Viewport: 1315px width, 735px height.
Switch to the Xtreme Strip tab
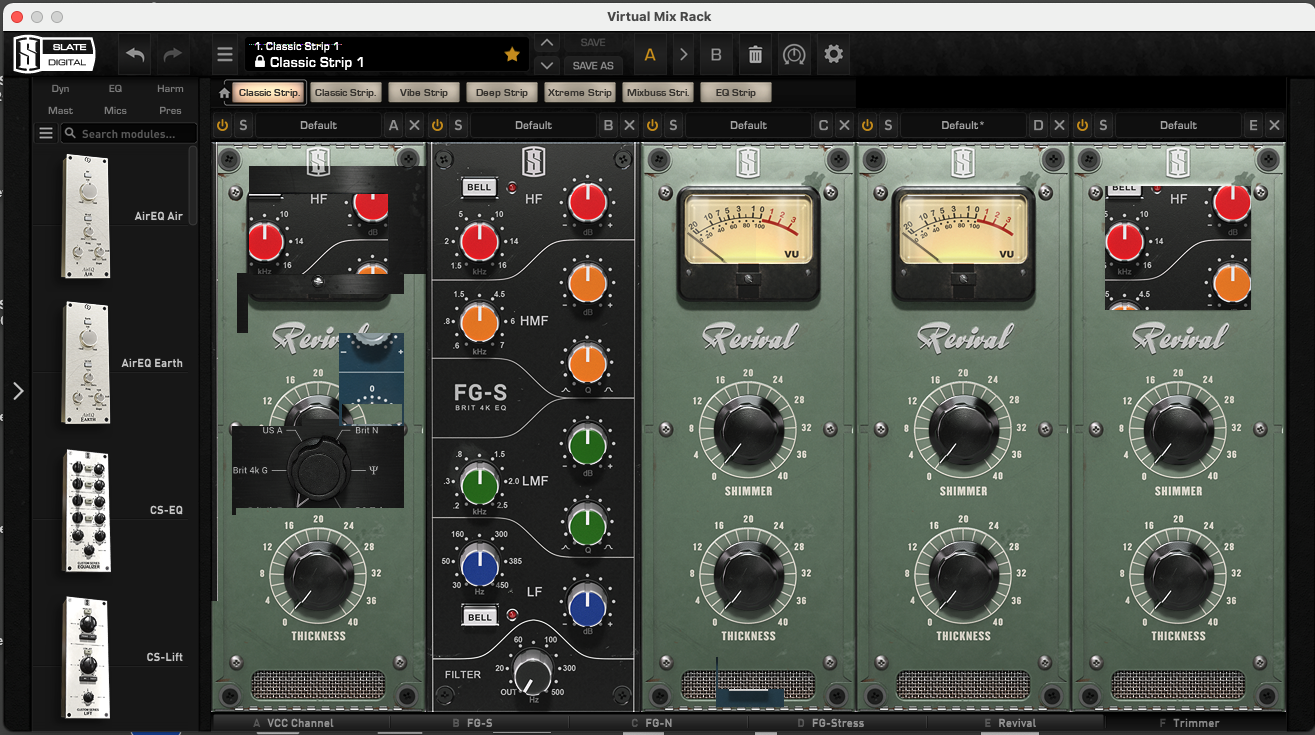pyautogui.click(x=580, y=93)
